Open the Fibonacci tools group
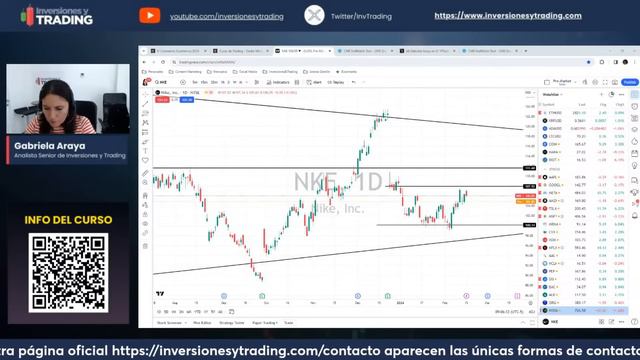This screenshot has width=640, height=360. click(145, 113)
